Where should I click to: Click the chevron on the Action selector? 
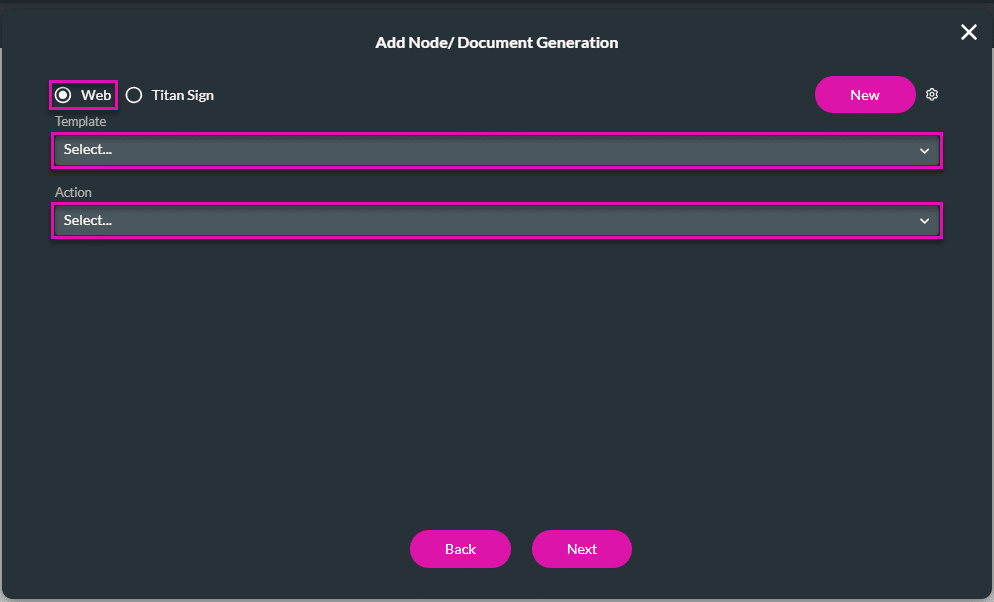click(x=924, y=220)
